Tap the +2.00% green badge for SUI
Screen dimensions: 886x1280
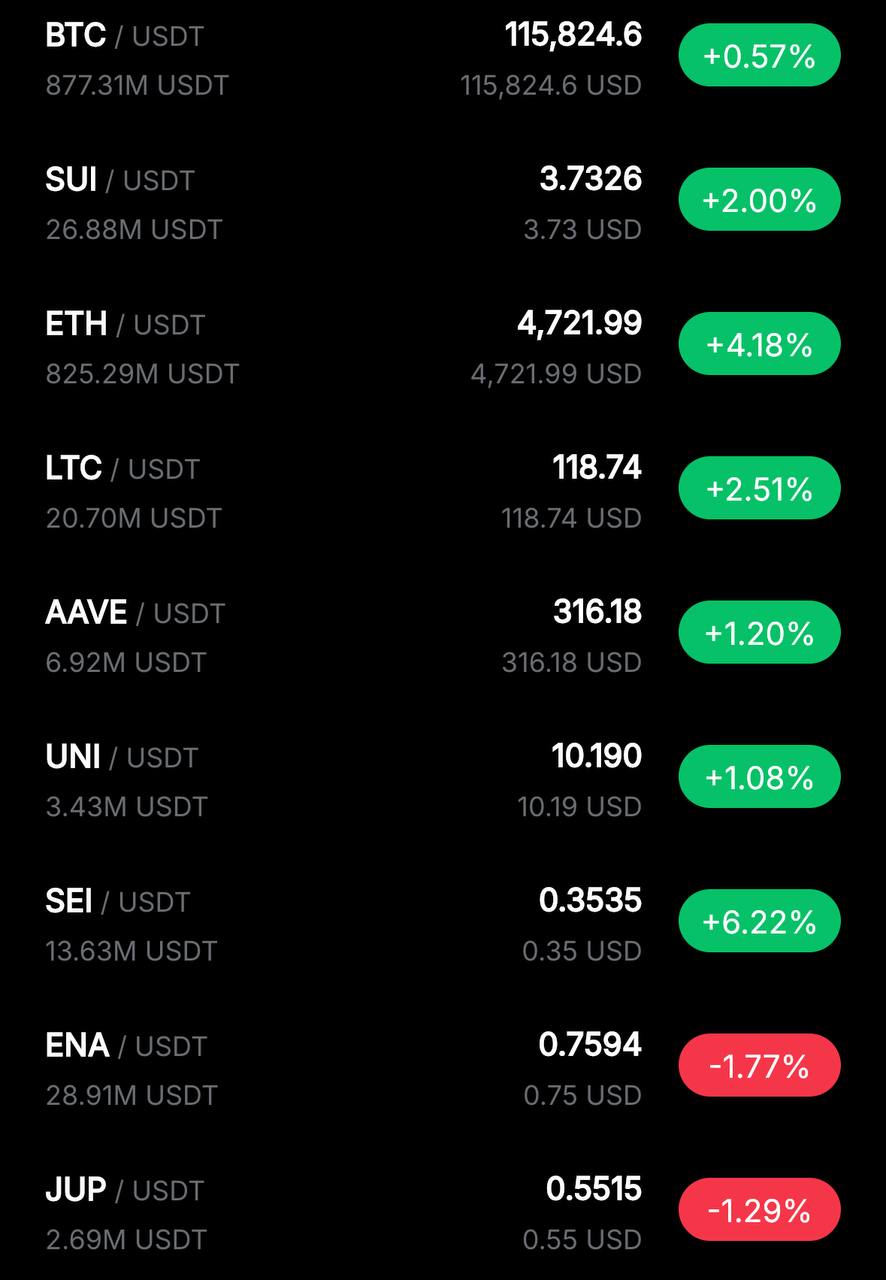[759, 200]
